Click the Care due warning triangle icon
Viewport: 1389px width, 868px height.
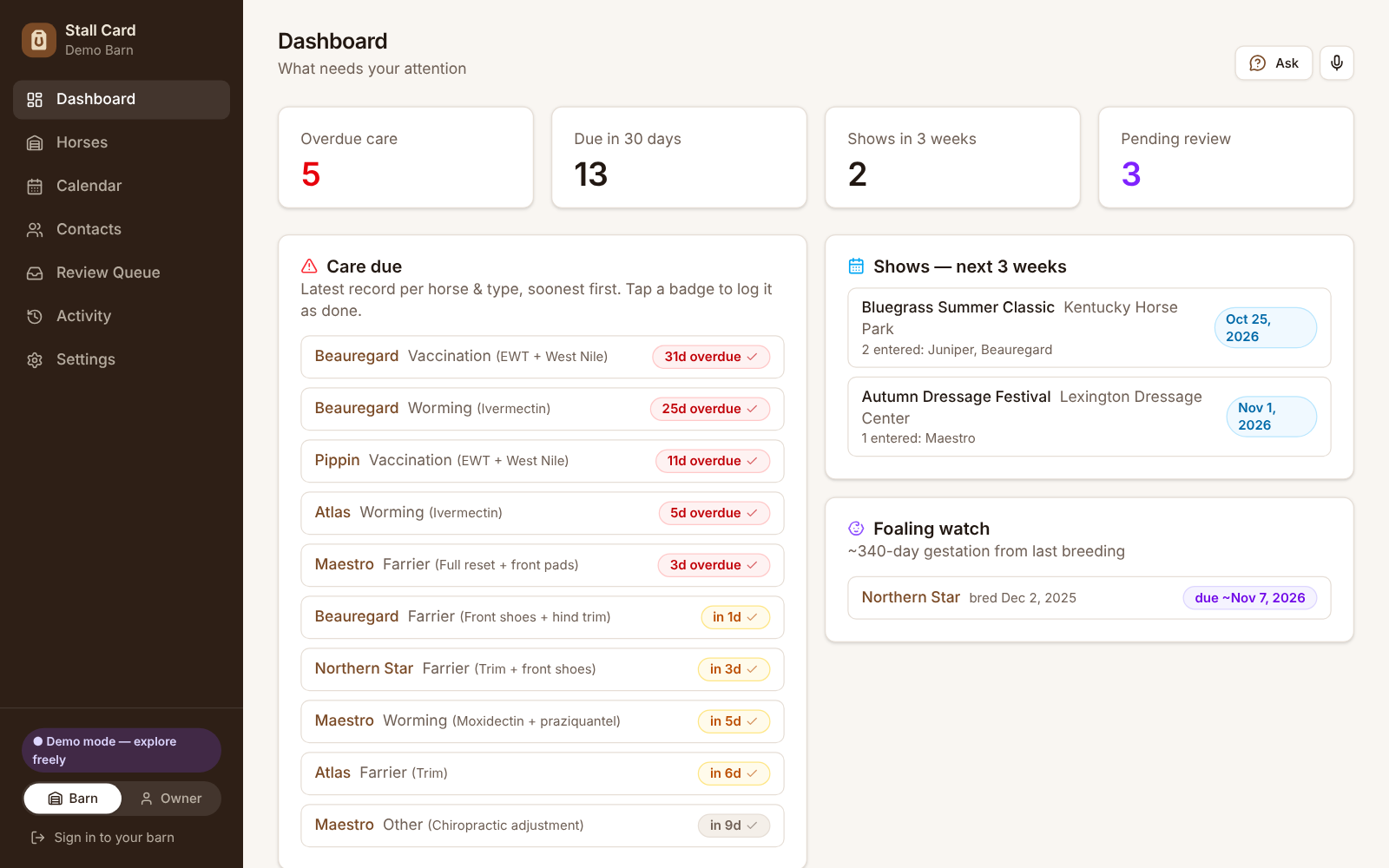click(x=309, y=266)
